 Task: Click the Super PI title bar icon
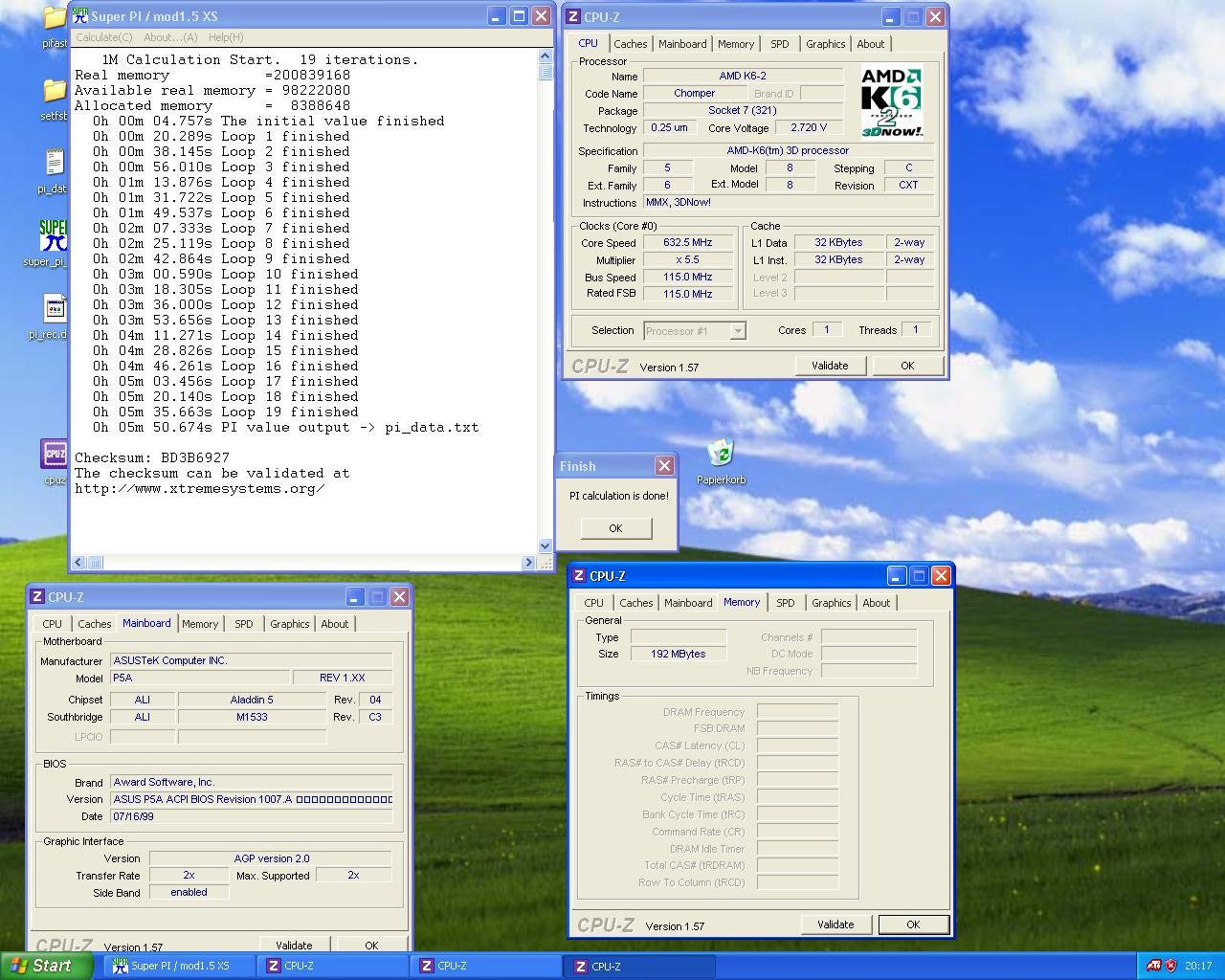[x=80, y=16]
